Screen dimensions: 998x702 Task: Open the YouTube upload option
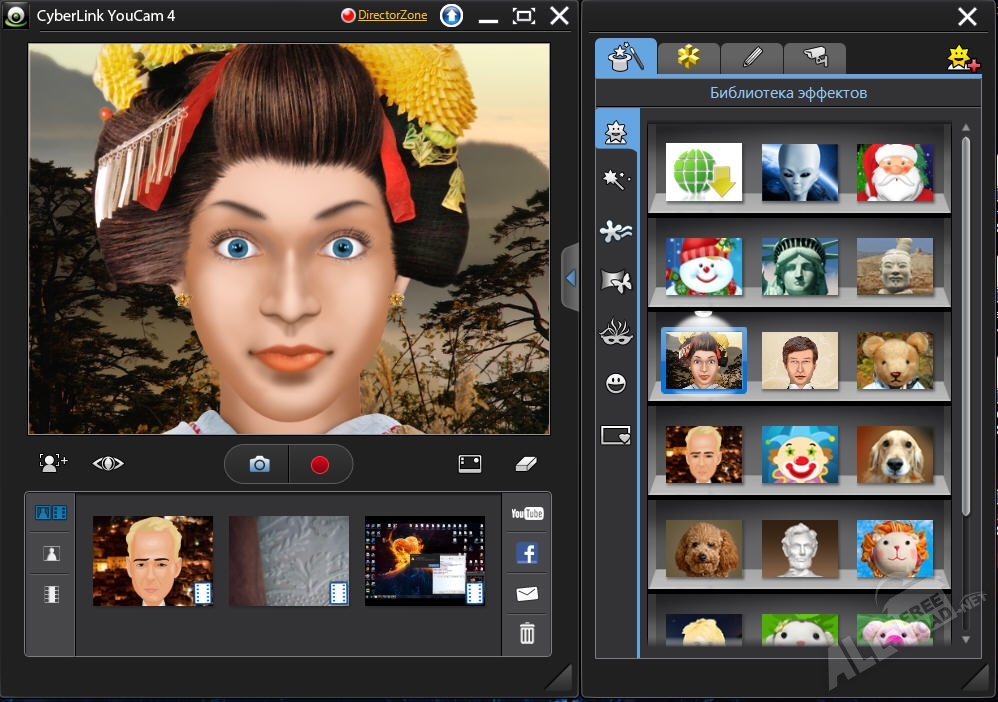(527, 514)
